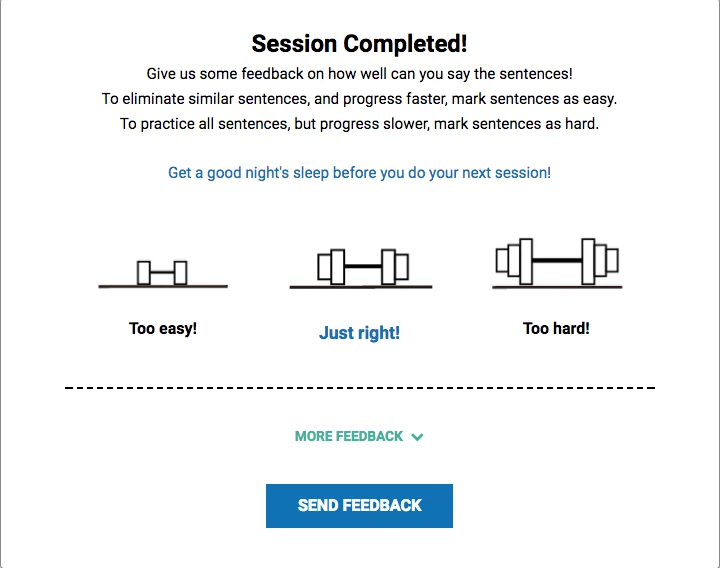The image size is (720, 568).
Task: Click the dashed divider line
Action: (359, 387)
